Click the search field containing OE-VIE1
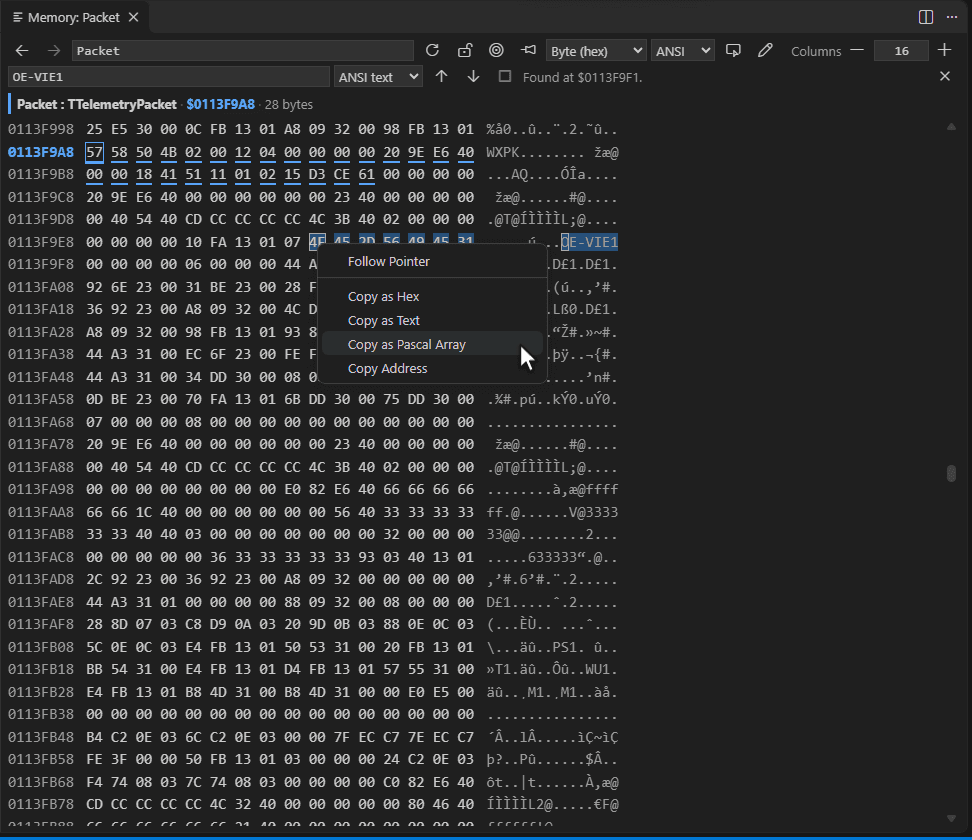Image resolution: width=972 pixels, height=840 pixels. pos(169,77)
